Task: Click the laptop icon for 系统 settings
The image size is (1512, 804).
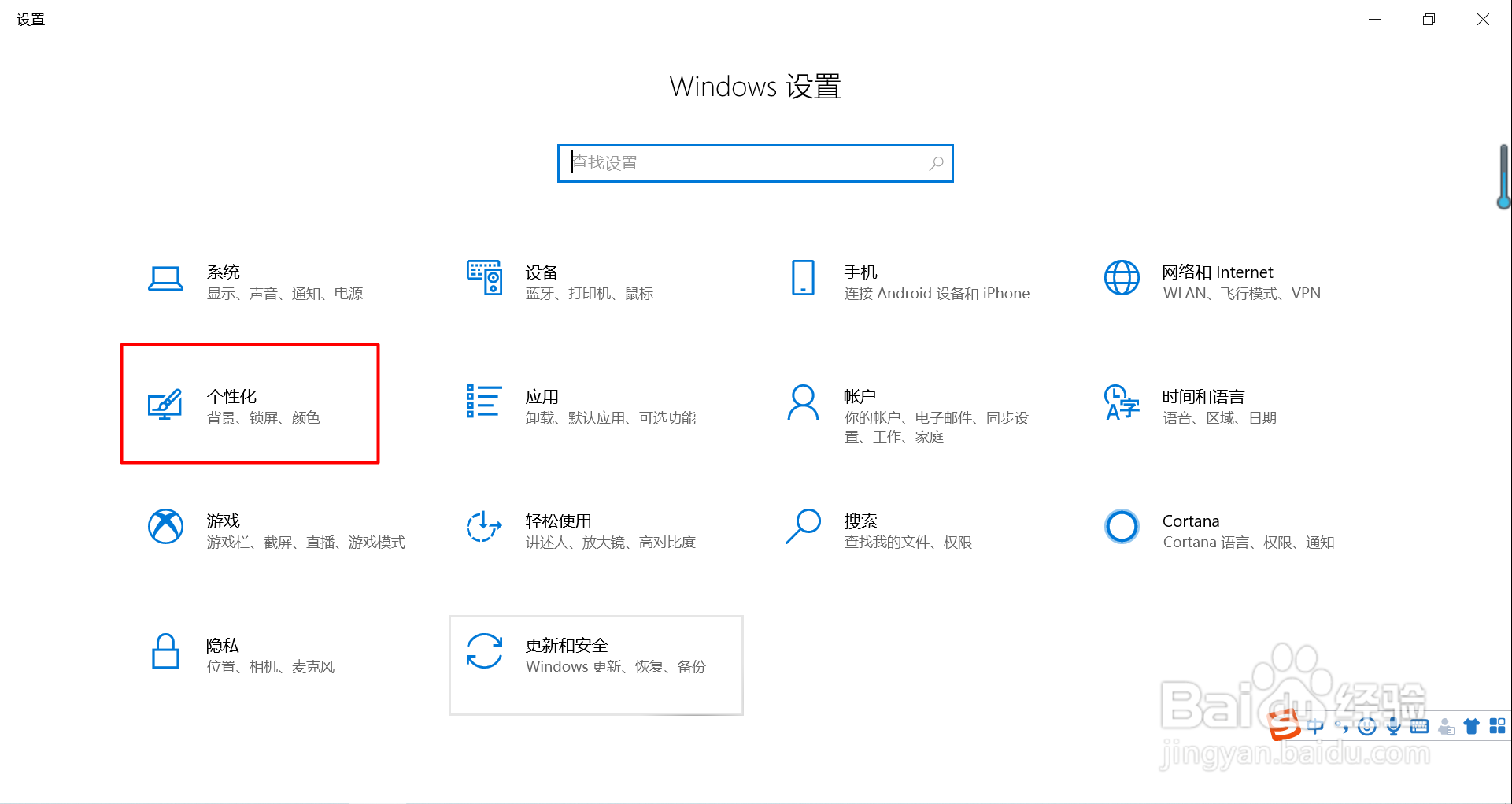Action: pyautogui.click(x=165, y=278)
